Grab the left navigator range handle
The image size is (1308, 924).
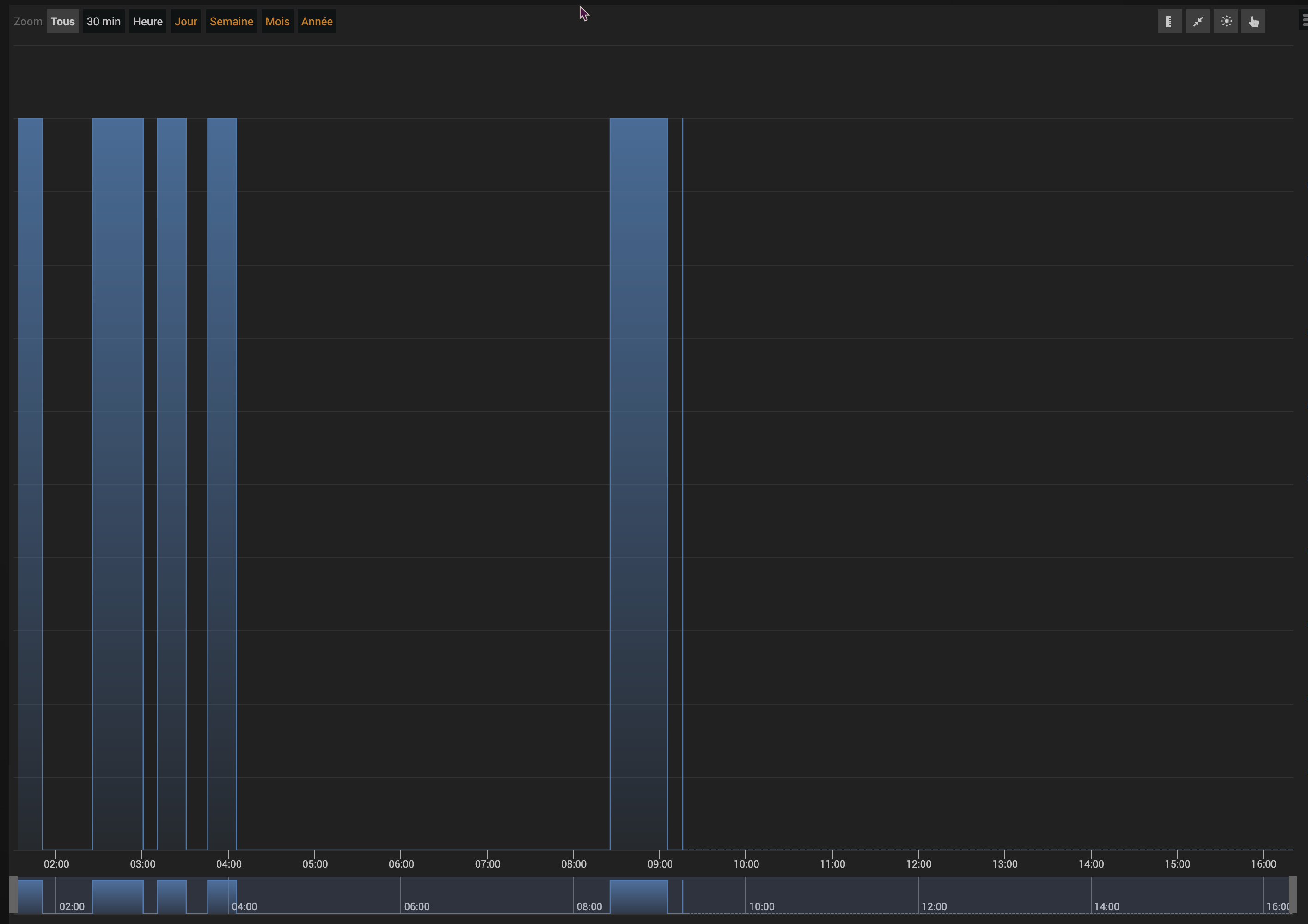[13, 895]
